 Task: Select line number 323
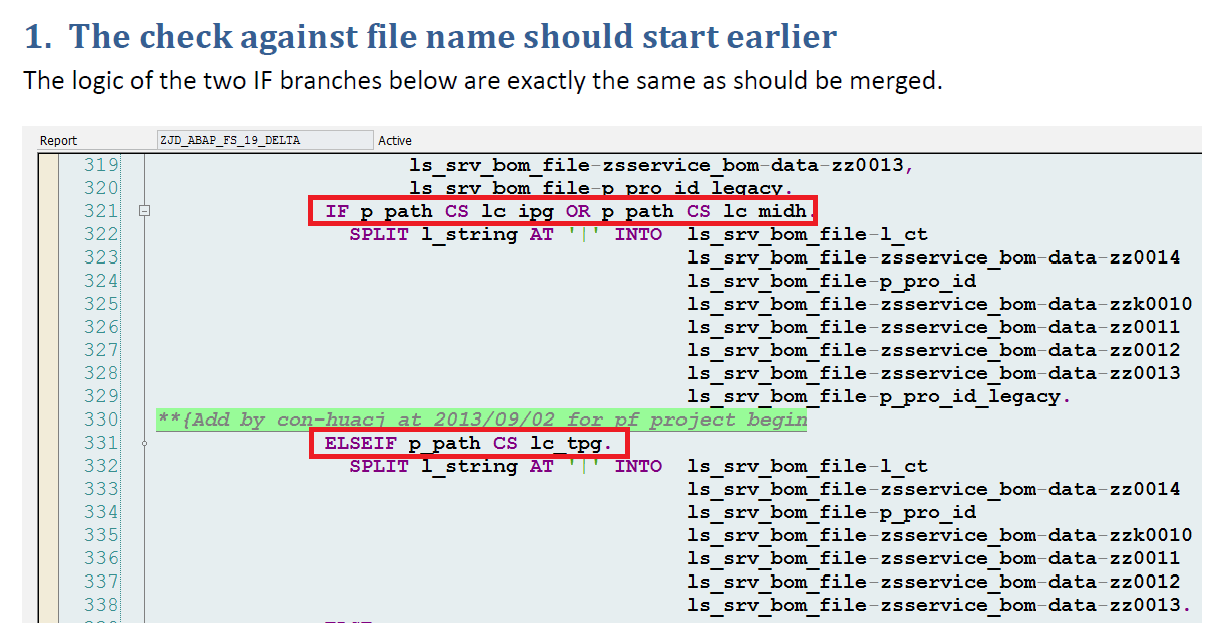click(x=101, y=258)
